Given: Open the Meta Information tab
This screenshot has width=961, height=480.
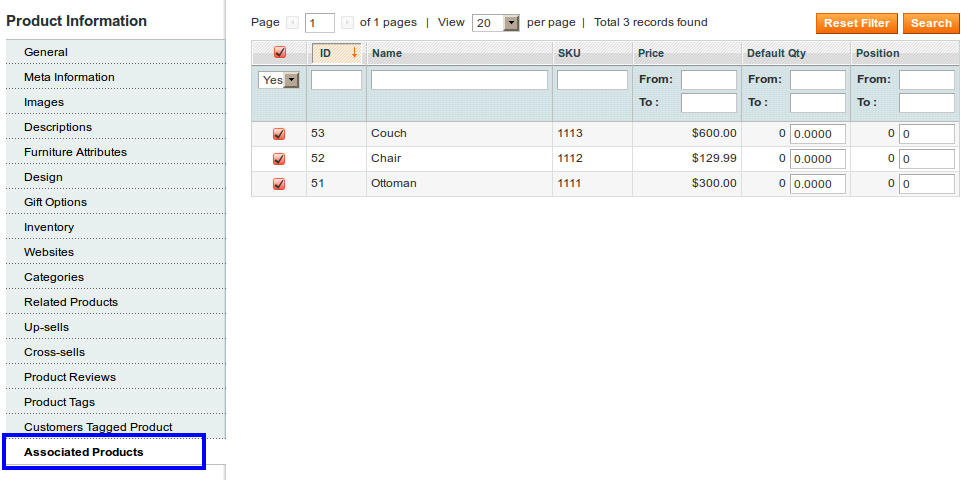Looking at the screenshot, I should [x=116, y=77].
